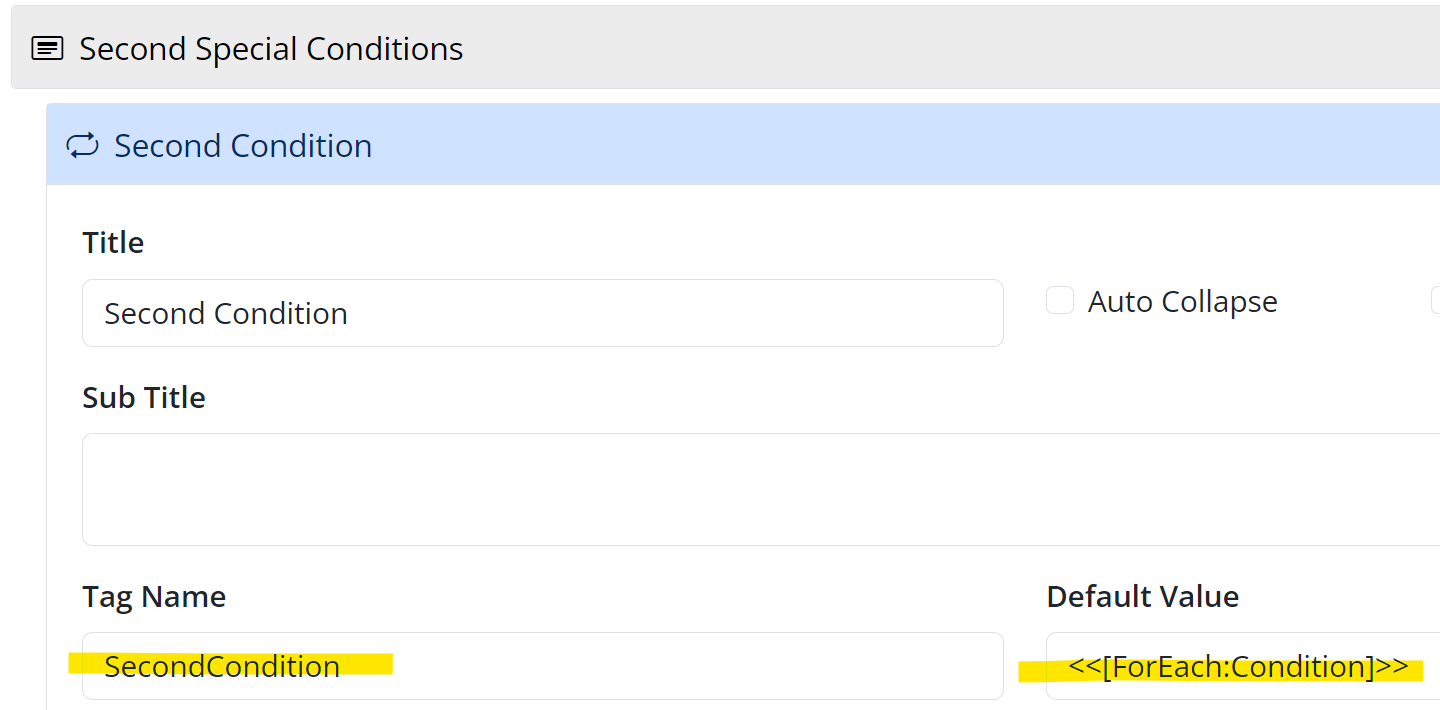Viewport: 1440px width, 710px height.
Task: Select the Second Condition heading text
Action: [243, 146]
